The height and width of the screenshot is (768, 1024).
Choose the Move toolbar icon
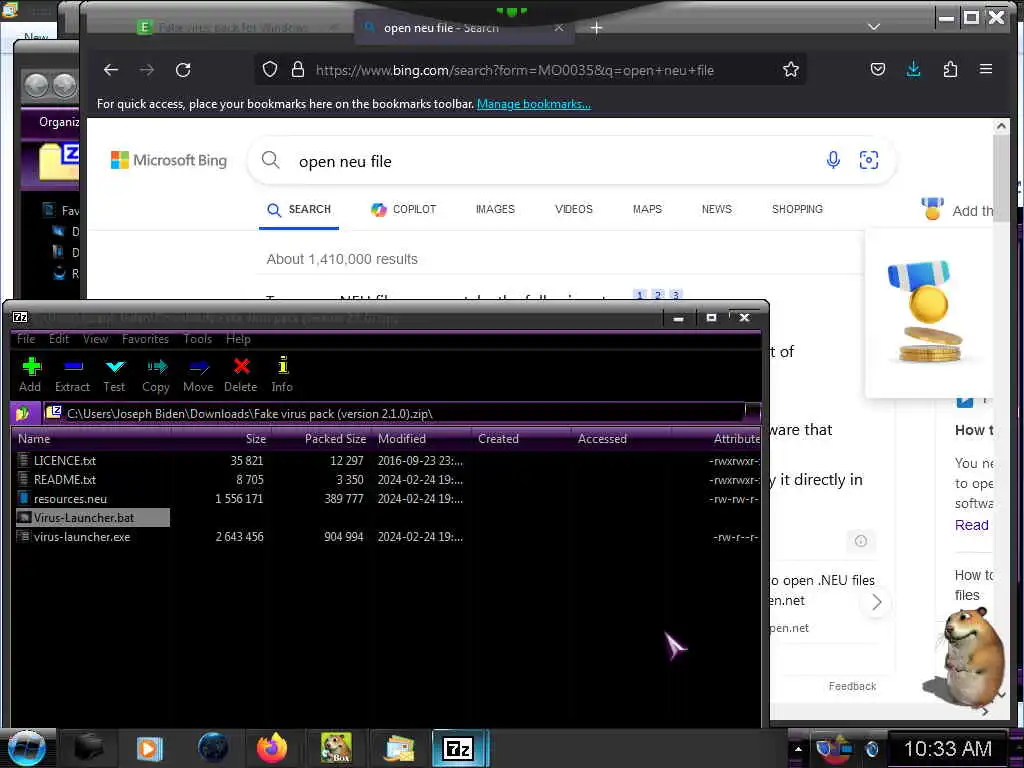click(198, 375)
